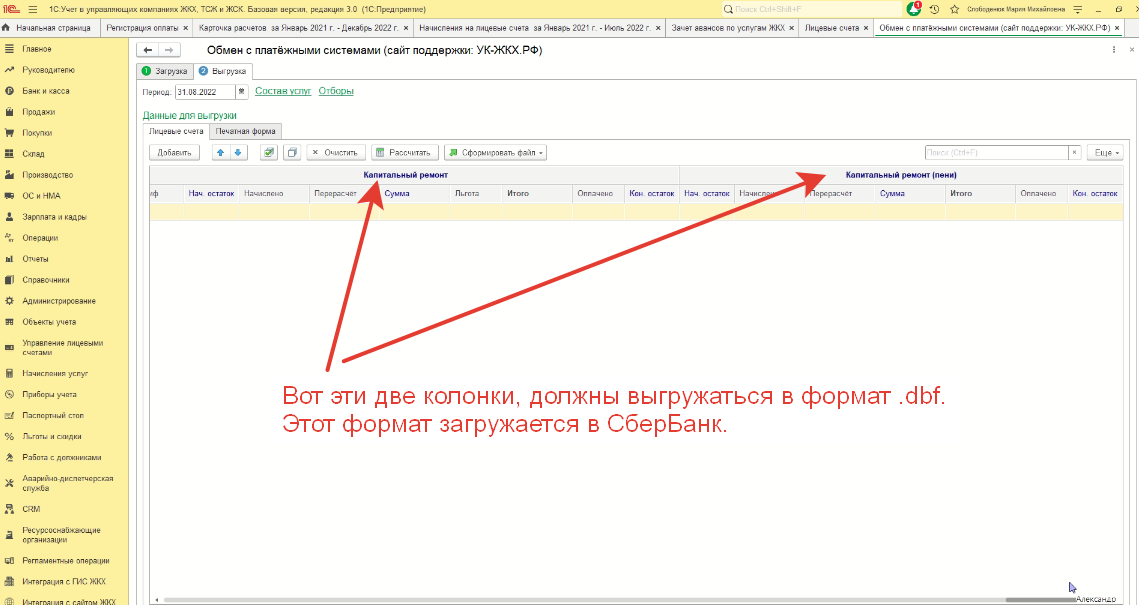Switch to the Загрузка tab
Screen dimensions: 1139x605
coord(165,71)
